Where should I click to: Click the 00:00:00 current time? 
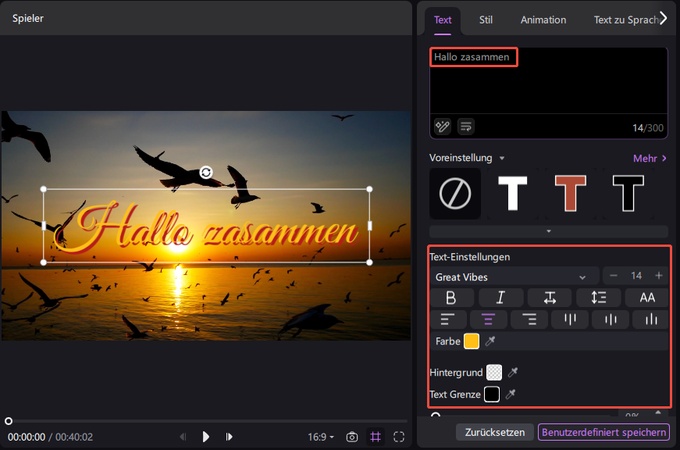coord(26,437)
